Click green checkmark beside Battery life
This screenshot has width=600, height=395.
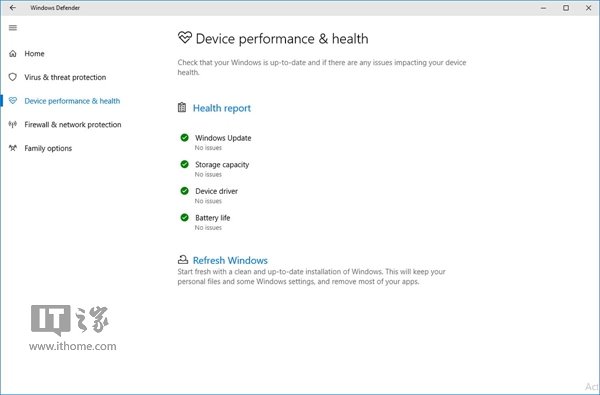(184, 217)
